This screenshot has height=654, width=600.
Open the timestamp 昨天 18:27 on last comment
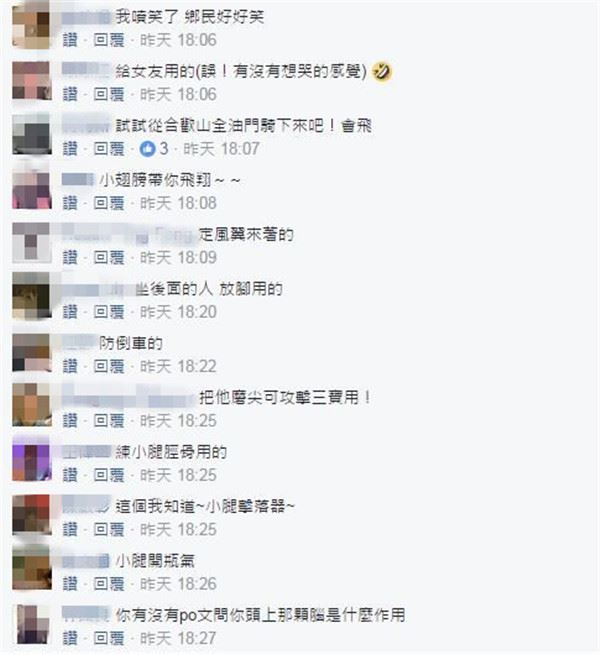pos(178,638)
